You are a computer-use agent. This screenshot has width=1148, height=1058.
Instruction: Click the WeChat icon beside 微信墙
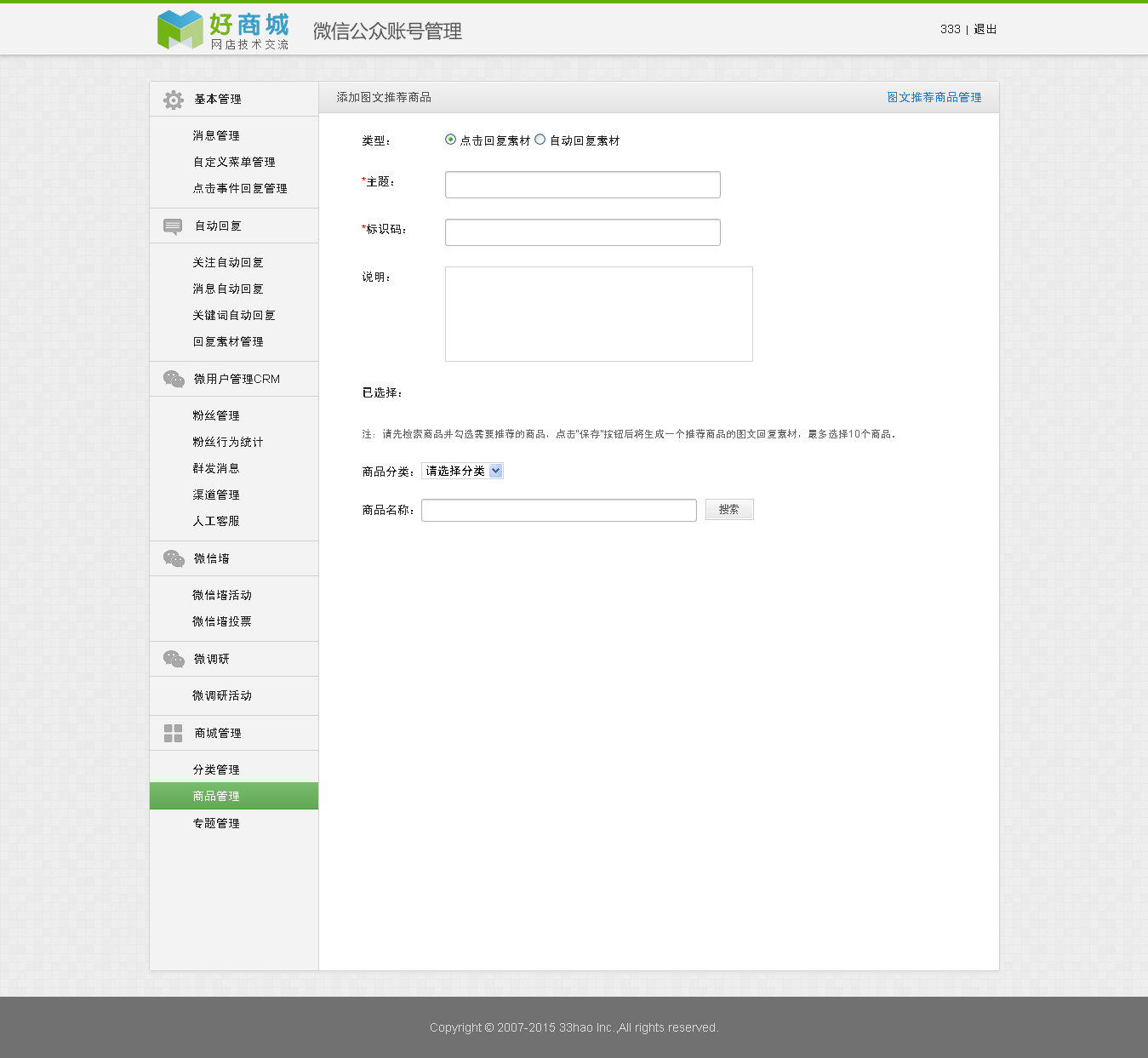tap(174, 558)
